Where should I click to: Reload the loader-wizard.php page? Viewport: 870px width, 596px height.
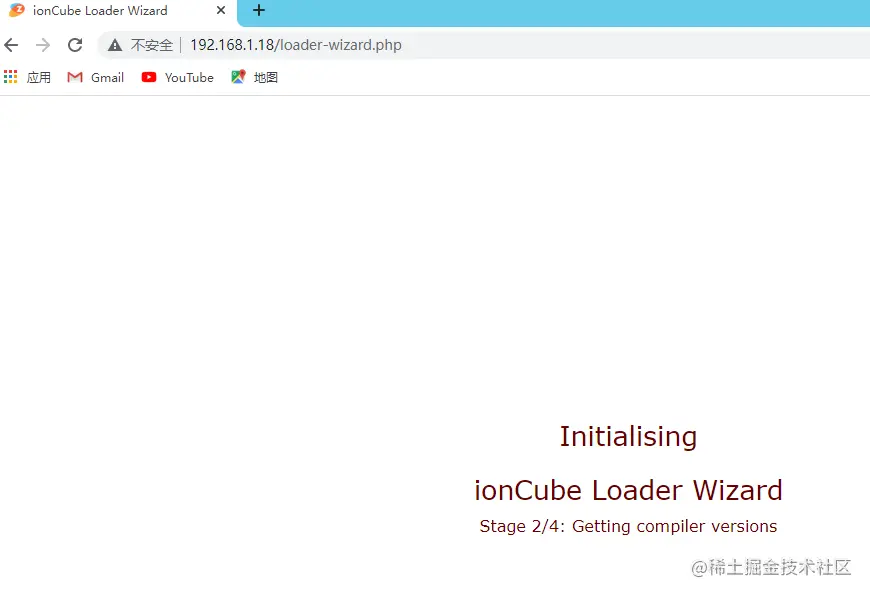tap(75, 45)
